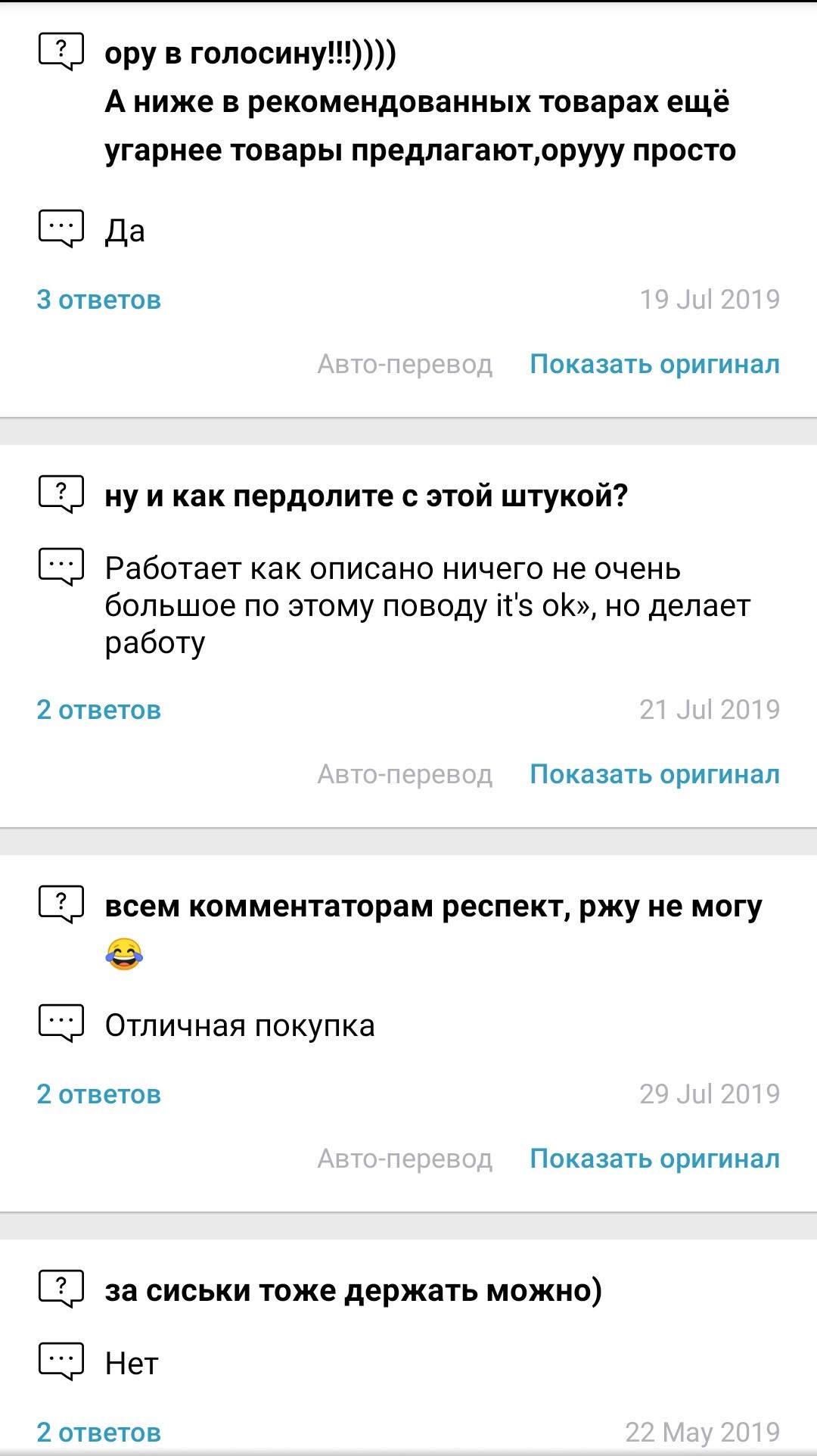Click answer icon beside "Отличная покупка"
Viewport: 817px width, 1456px height.
(61, 1024)
